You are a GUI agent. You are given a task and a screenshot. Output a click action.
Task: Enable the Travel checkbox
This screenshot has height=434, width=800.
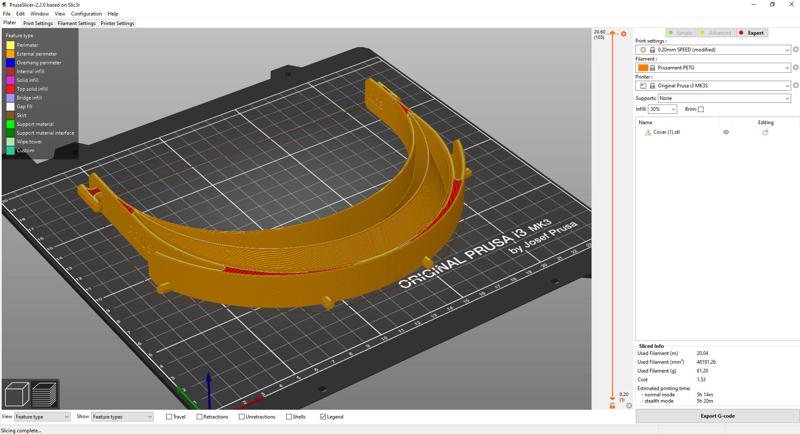pos(169,417)
